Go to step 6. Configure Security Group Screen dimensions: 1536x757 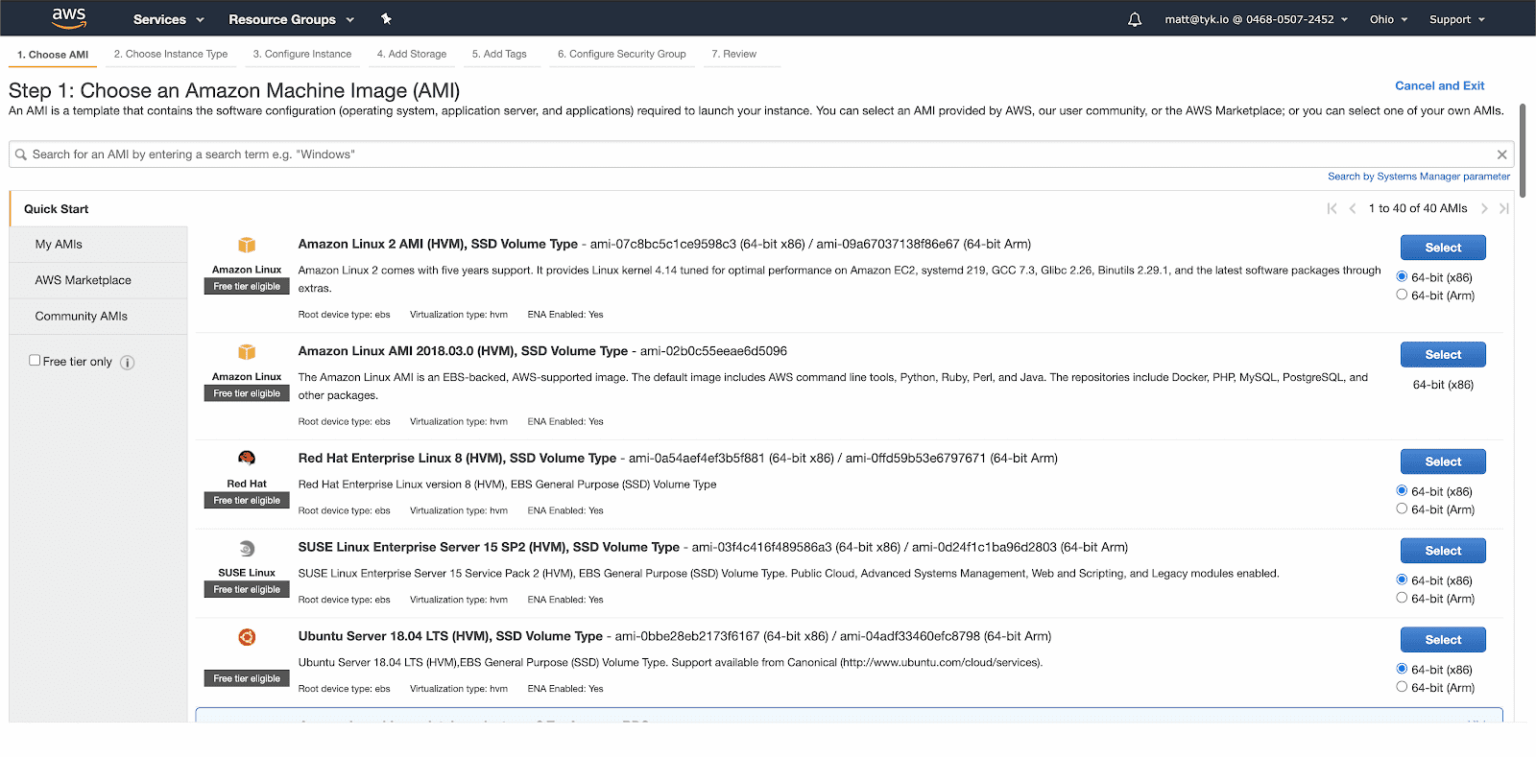tap(622, 54)
